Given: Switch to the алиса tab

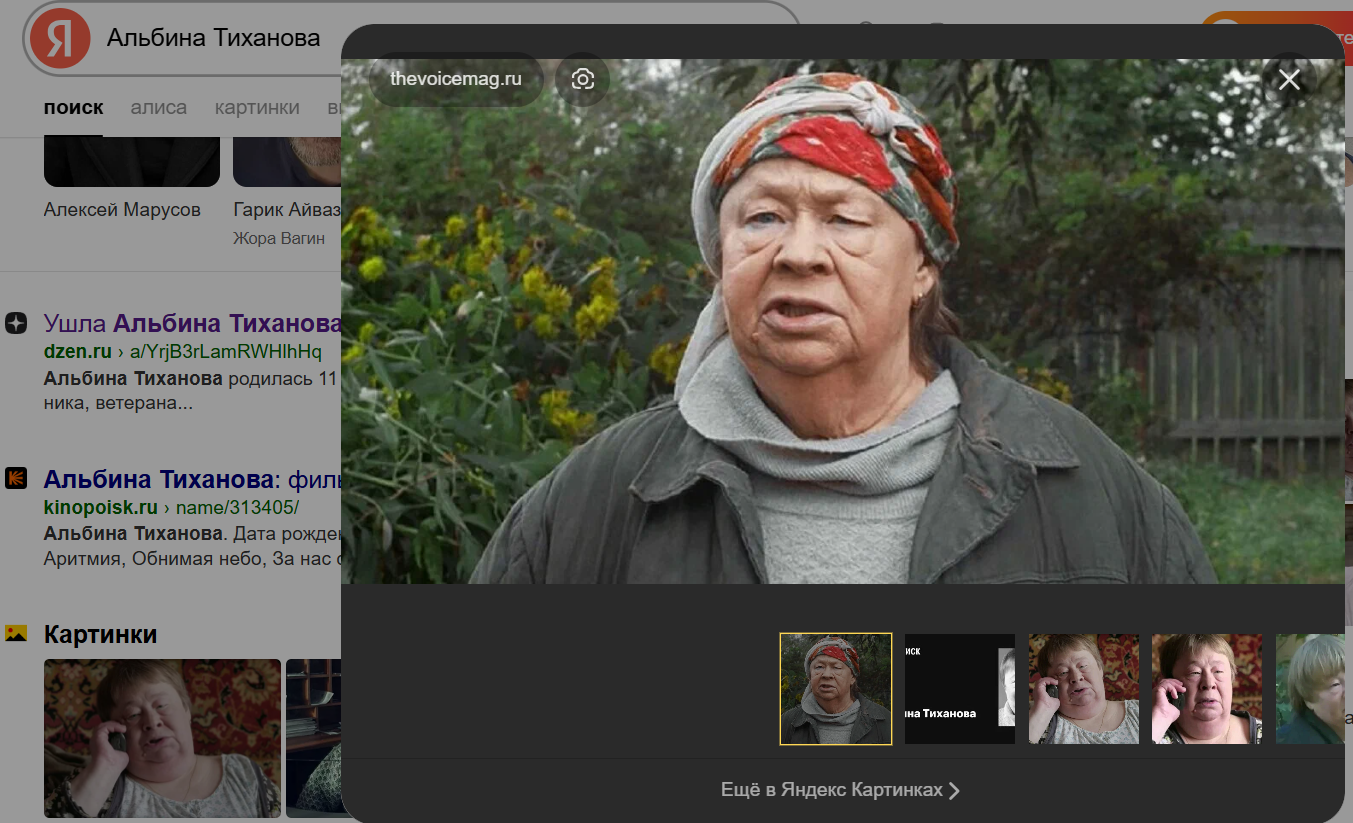Looking at the screenshot, I should (x=158, y=108).
